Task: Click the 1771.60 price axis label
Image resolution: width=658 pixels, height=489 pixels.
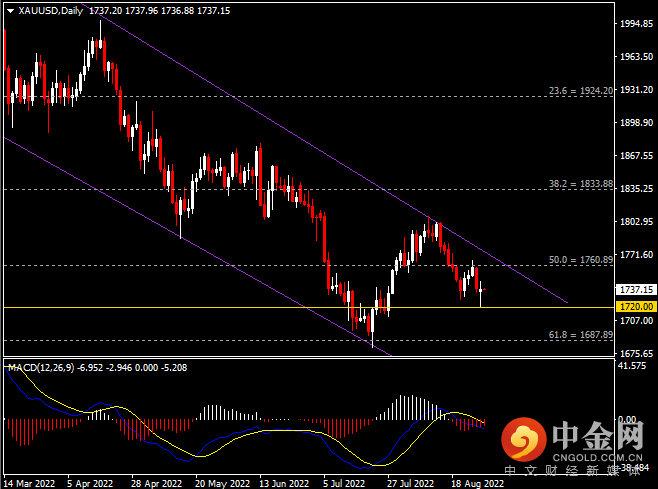Action: coord(637,255)
